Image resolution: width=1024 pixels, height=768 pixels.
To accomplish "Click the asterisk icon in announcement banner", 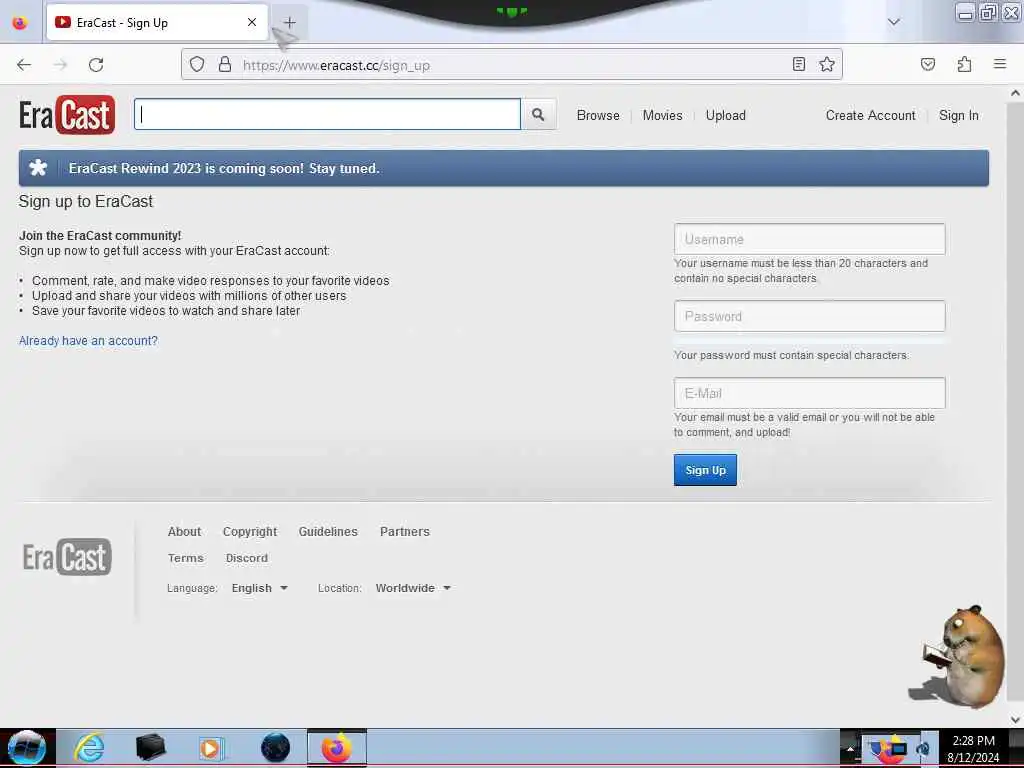I will point(38,168).
